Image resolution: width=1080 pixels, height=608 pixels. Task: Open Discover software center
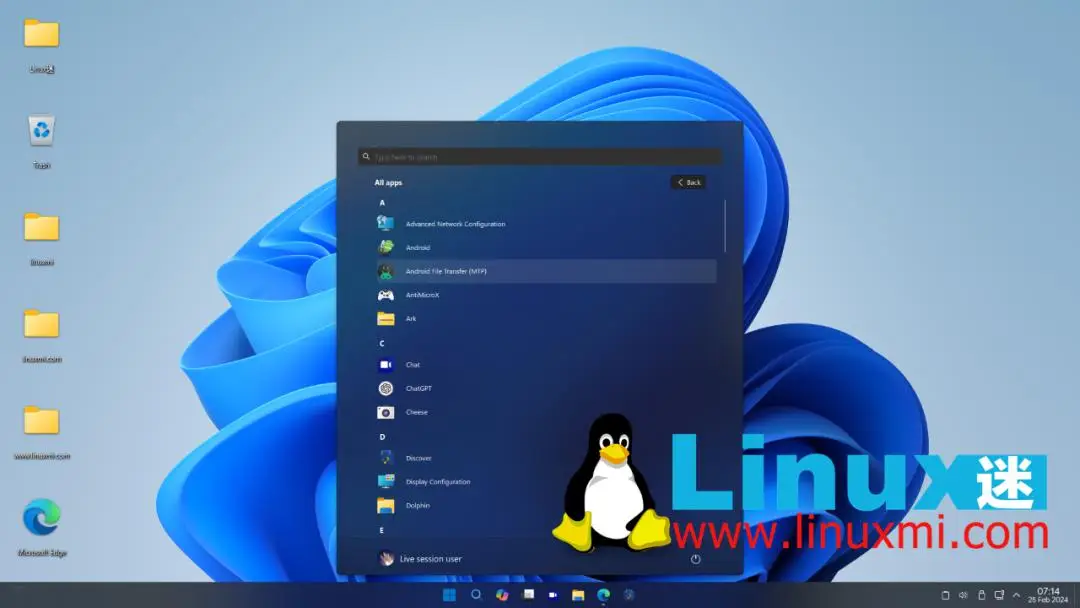coord(417,457)
